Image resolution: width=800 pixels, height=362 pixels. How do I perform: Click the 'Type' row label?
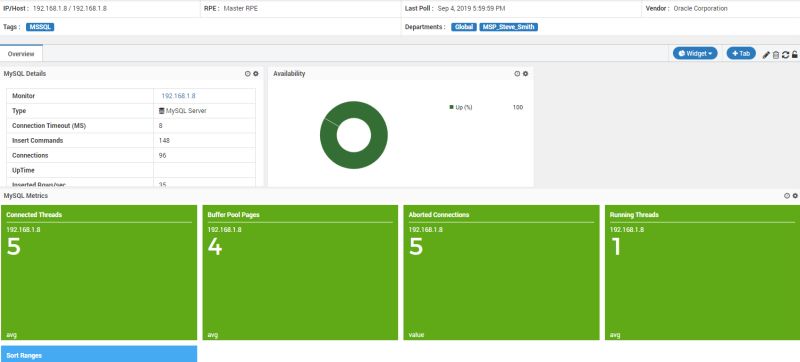[19, 111]
